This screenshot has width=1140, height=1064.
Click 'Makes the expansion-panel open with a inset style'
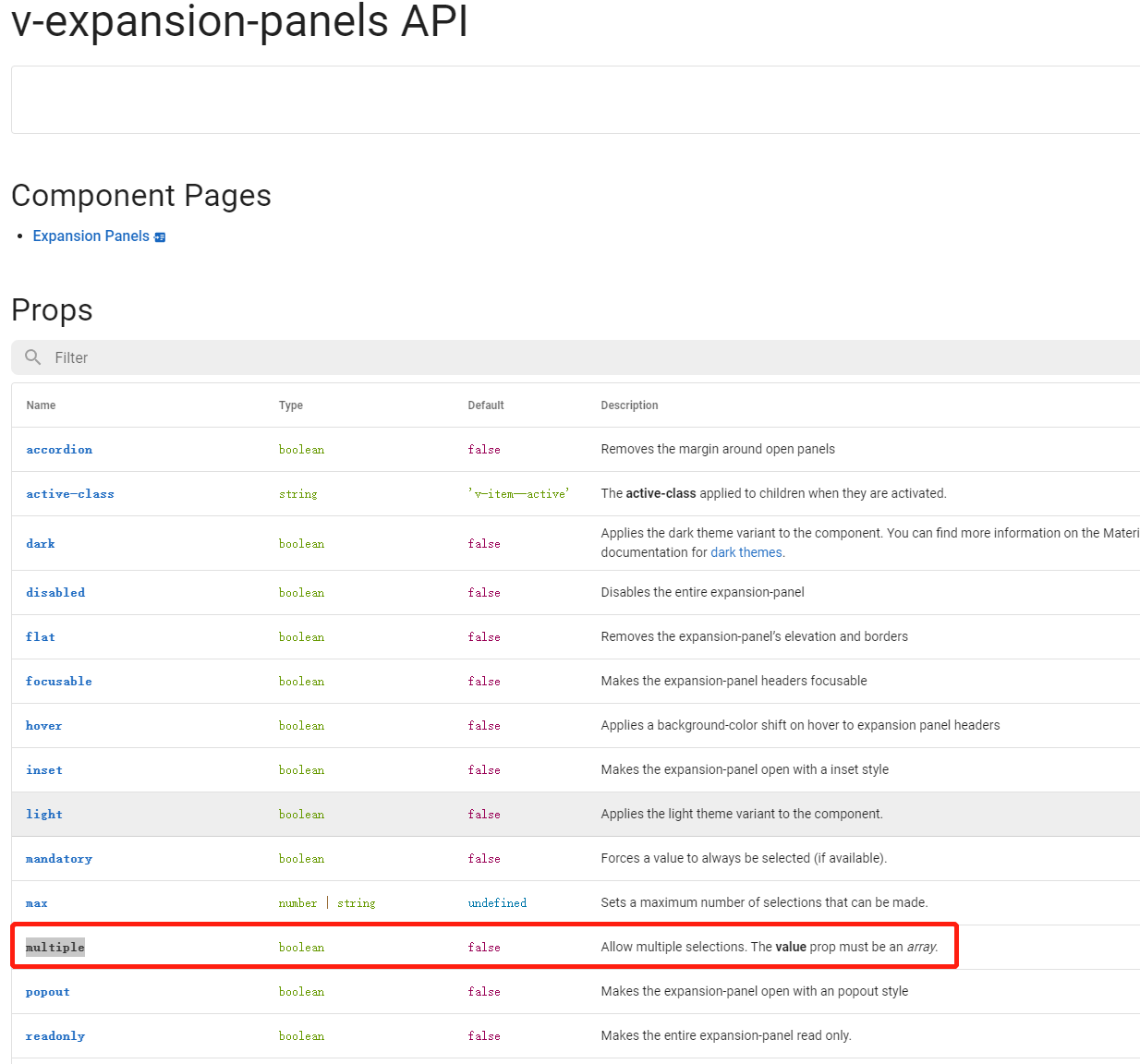click(745, 769)
